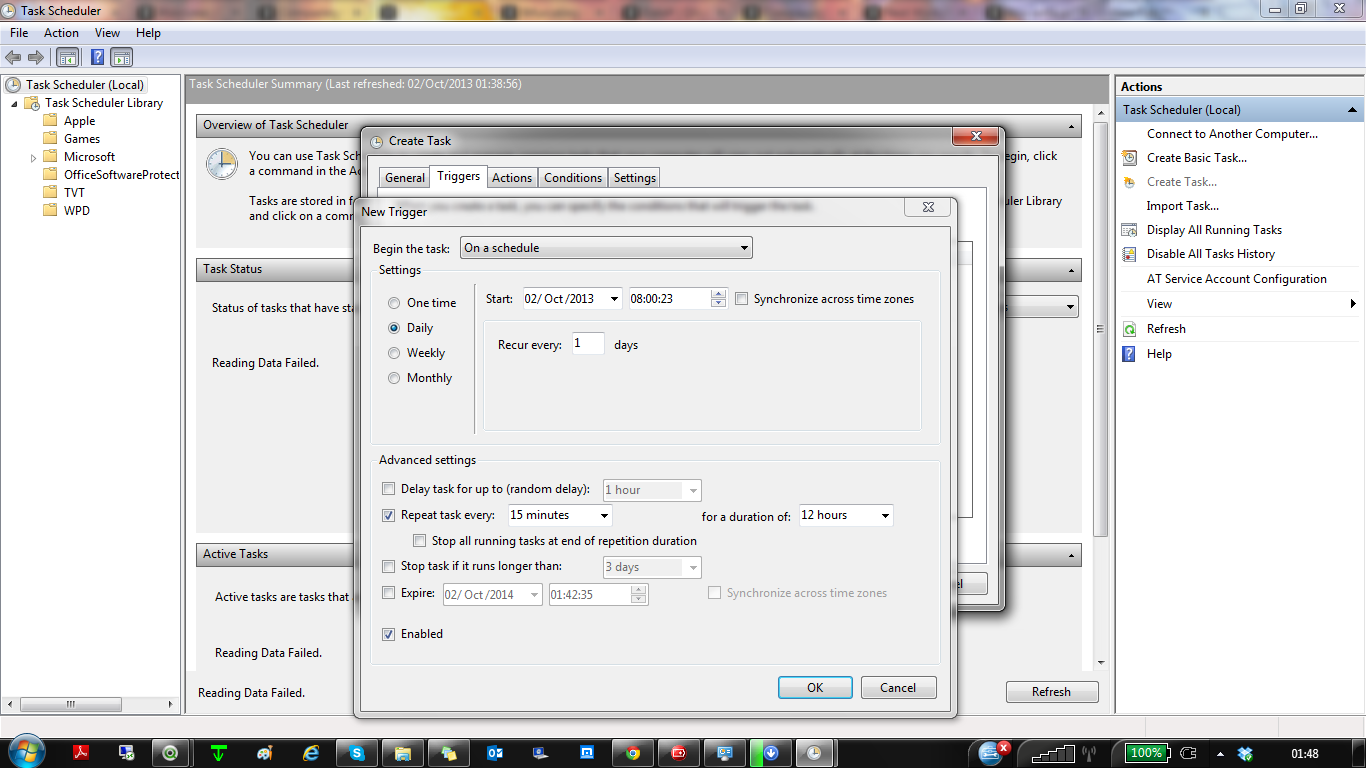The image size is (1366, 768).
Task: Check Stop task if it runs longer than
Action: pos(389,566)
